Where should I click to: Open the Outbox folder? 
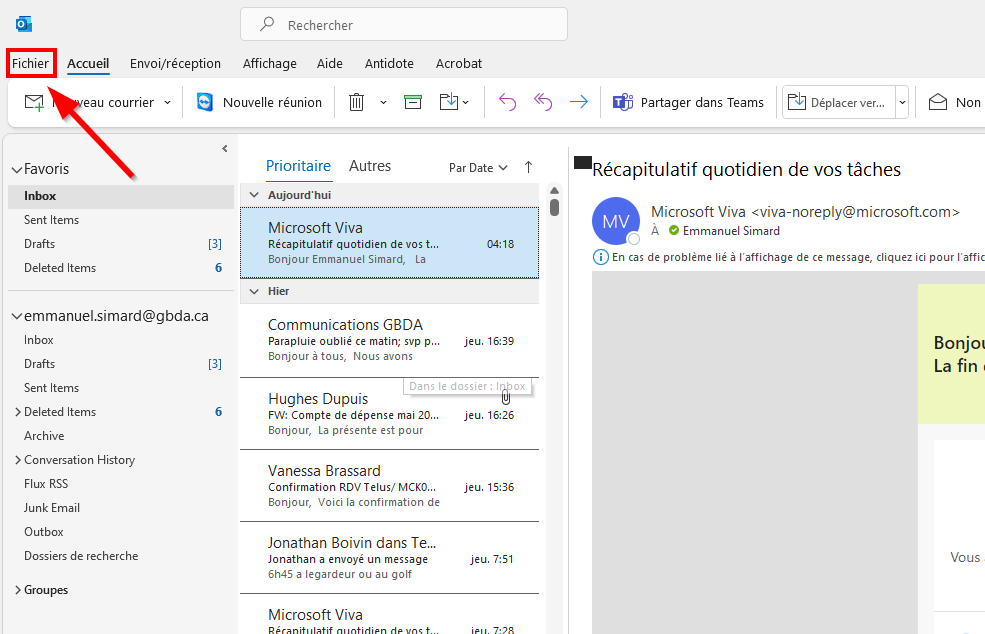coord(121,532)
